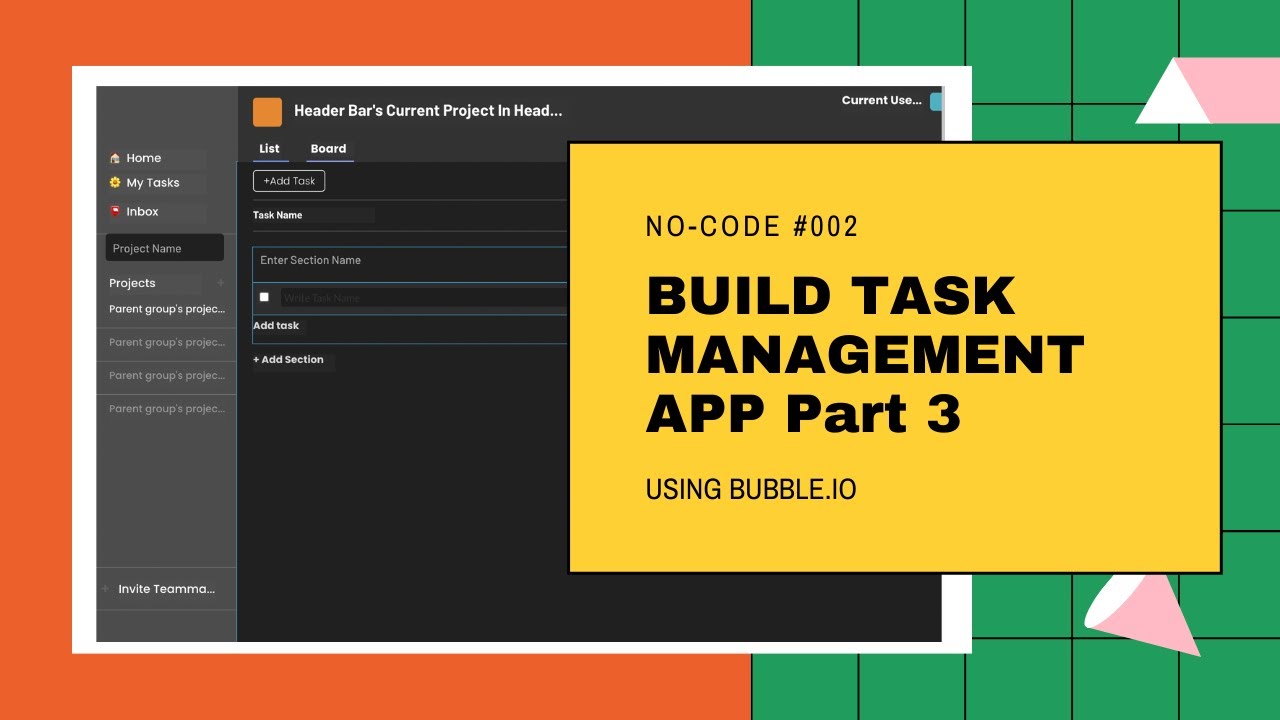Click the house icon beside Home
The height and width of the screenshot is (720, 1280).
(x=115, y=158)
